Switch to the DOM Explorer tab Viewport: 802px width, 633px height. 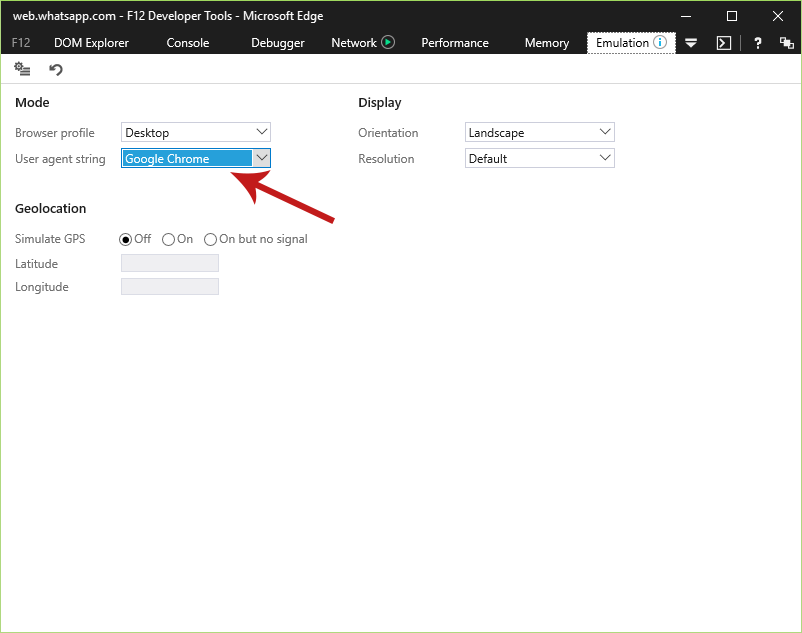coord(92,43)
